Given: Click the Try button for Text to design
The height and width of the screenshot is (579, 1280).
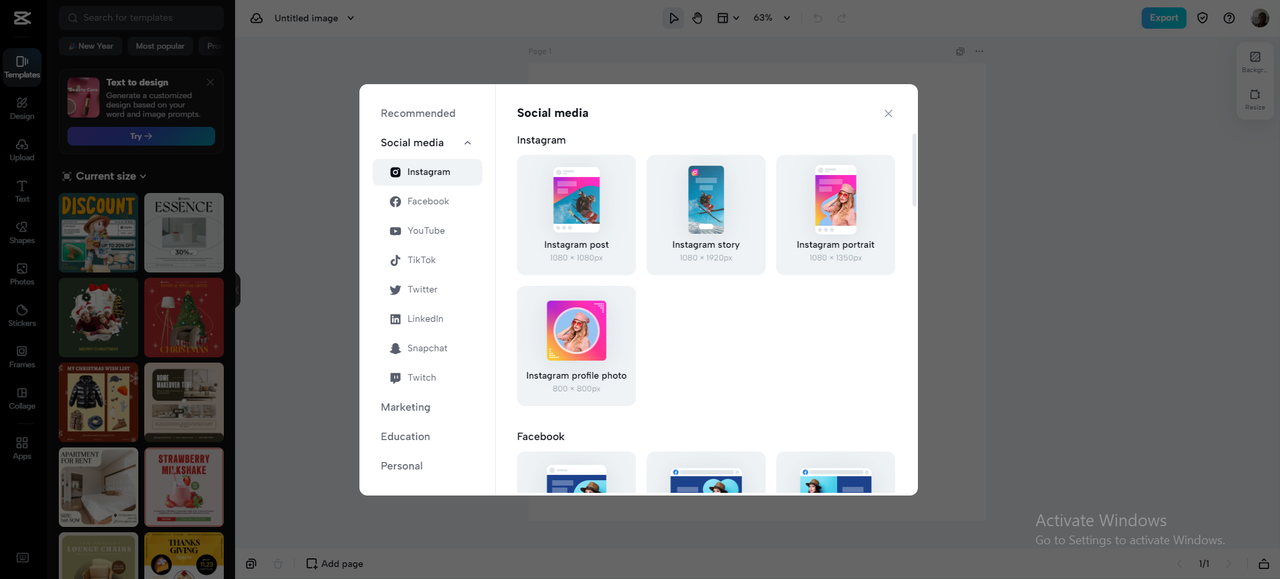Looking at the screenshot, I should 141,136.
